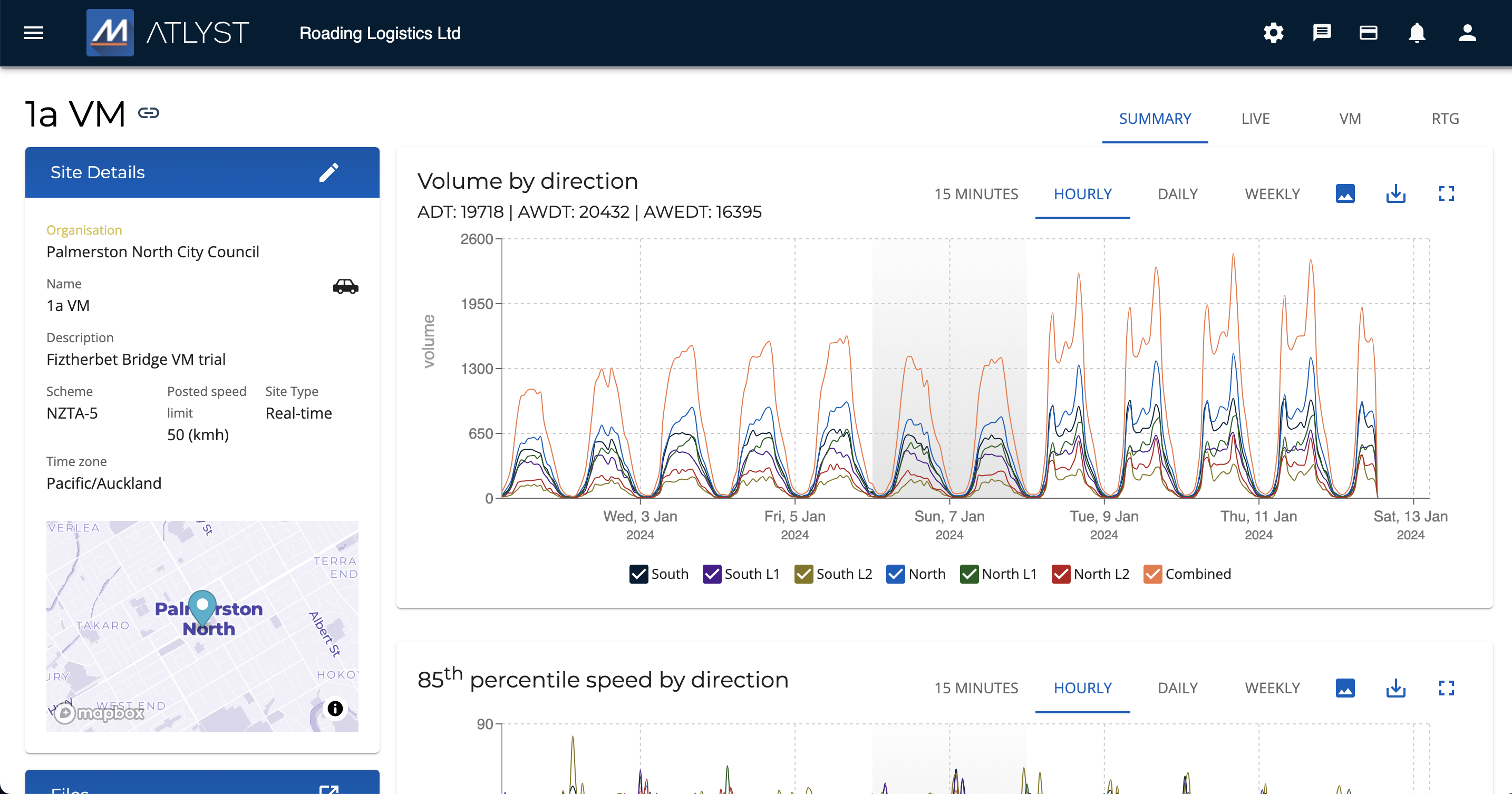Viewport: 1512px width, 794px height.
Task: Open the user account icon
Action: click(x=1467, y=33)
